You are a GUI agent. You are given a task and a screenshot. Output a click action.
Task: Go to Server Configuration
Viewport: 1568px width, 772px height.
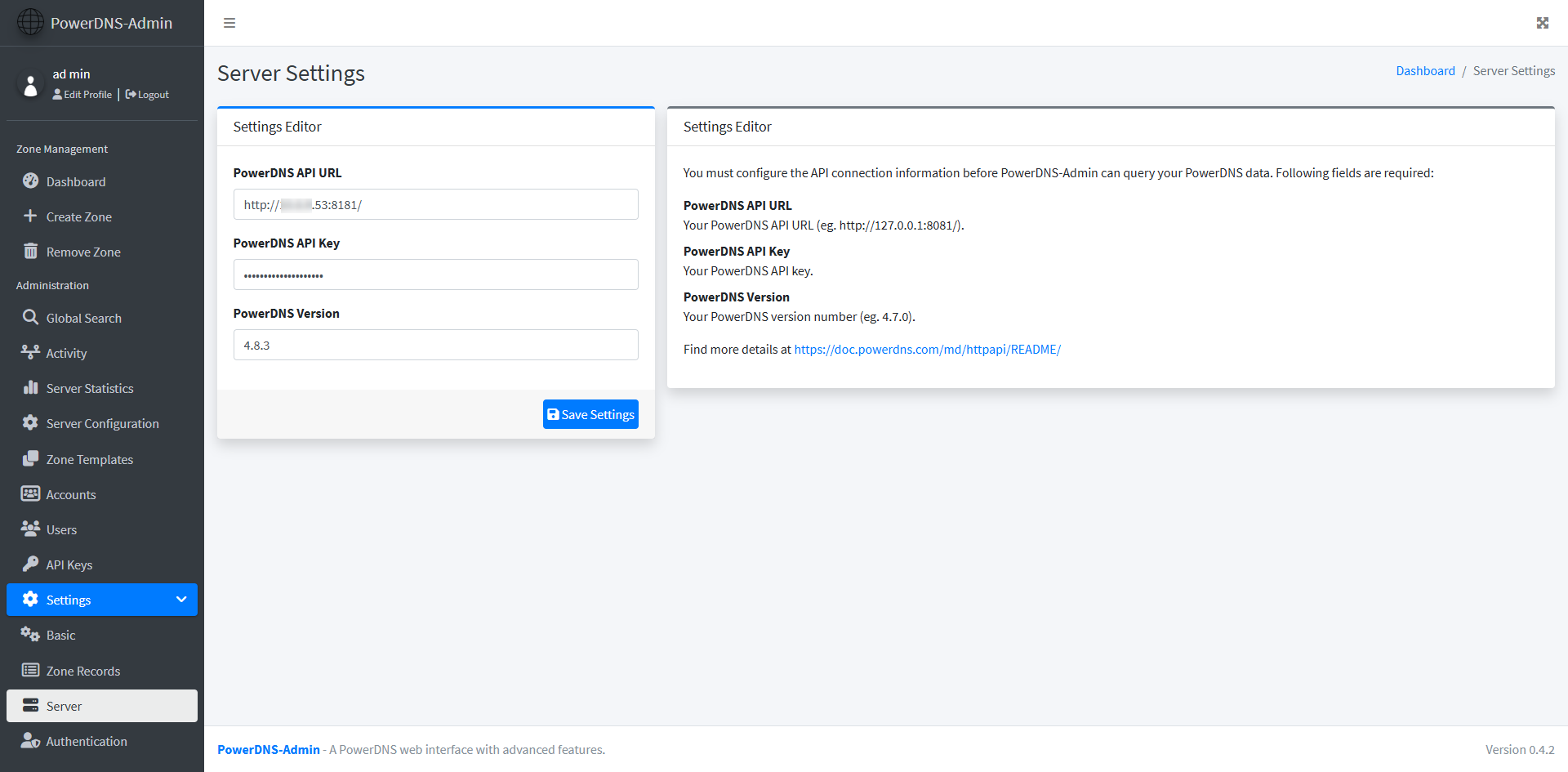[102, 423]
